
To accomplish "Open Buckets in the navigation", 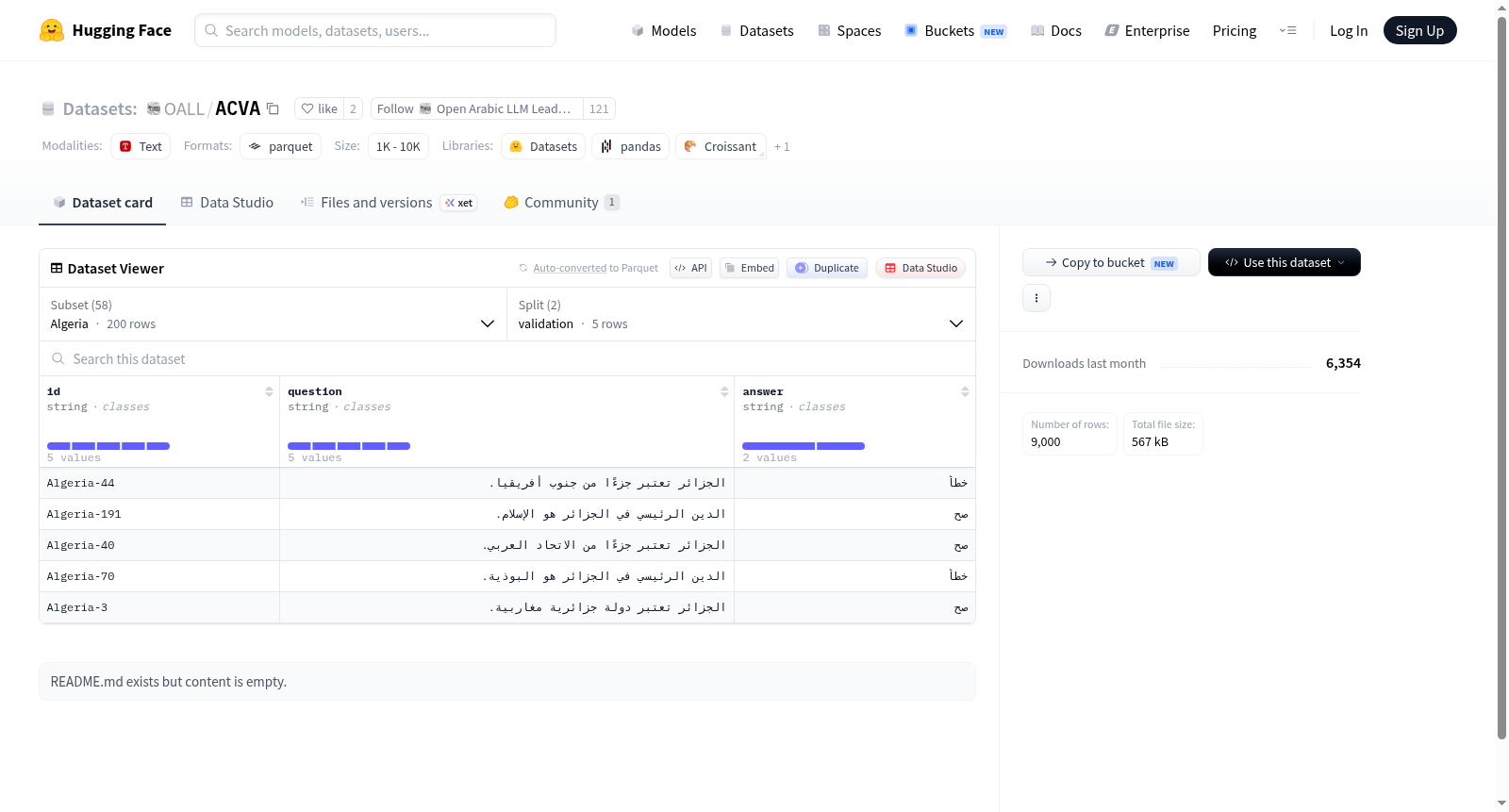I will coord(955,30).
